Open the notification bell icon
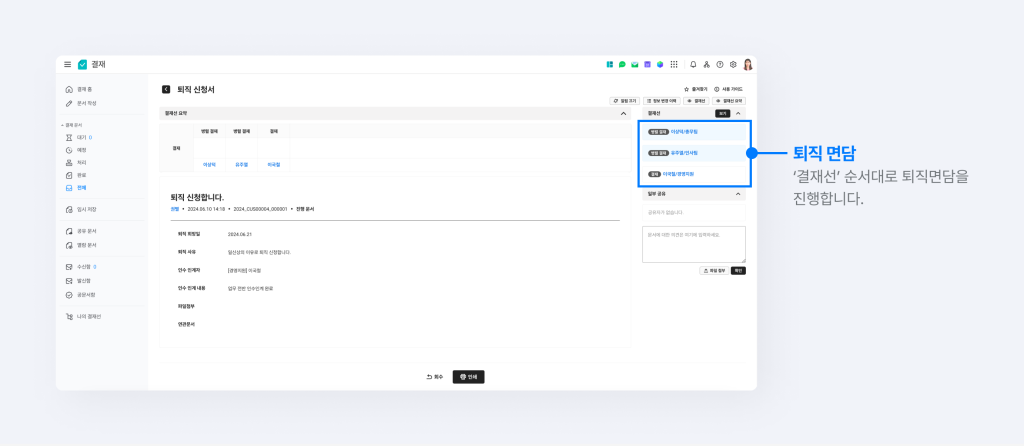 pos(694,64)
